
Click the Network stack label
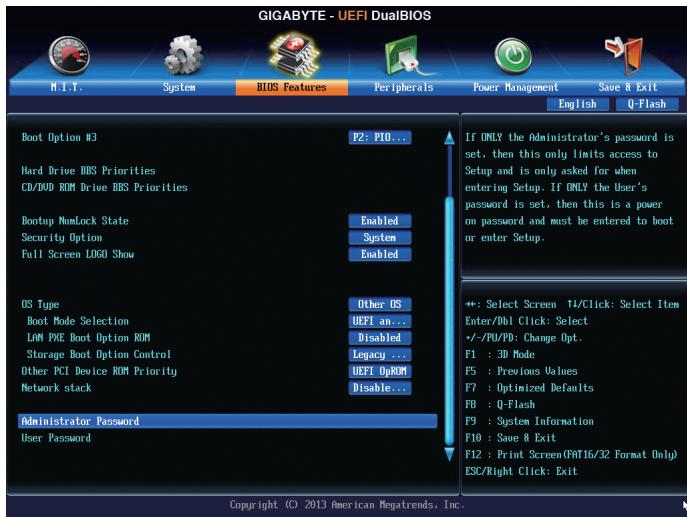pyautogui.click(x=57, y=388)
